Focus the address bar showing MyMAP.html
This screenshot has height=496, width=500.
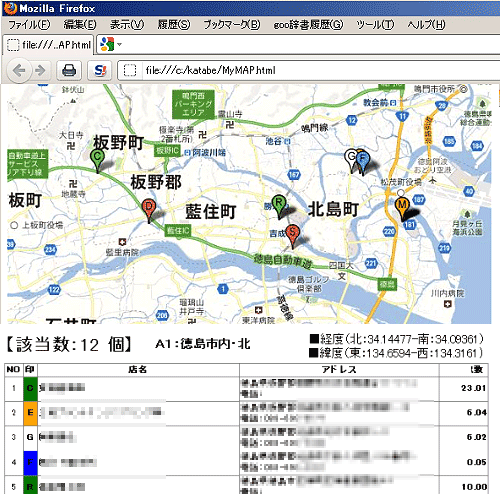point(310,70)
